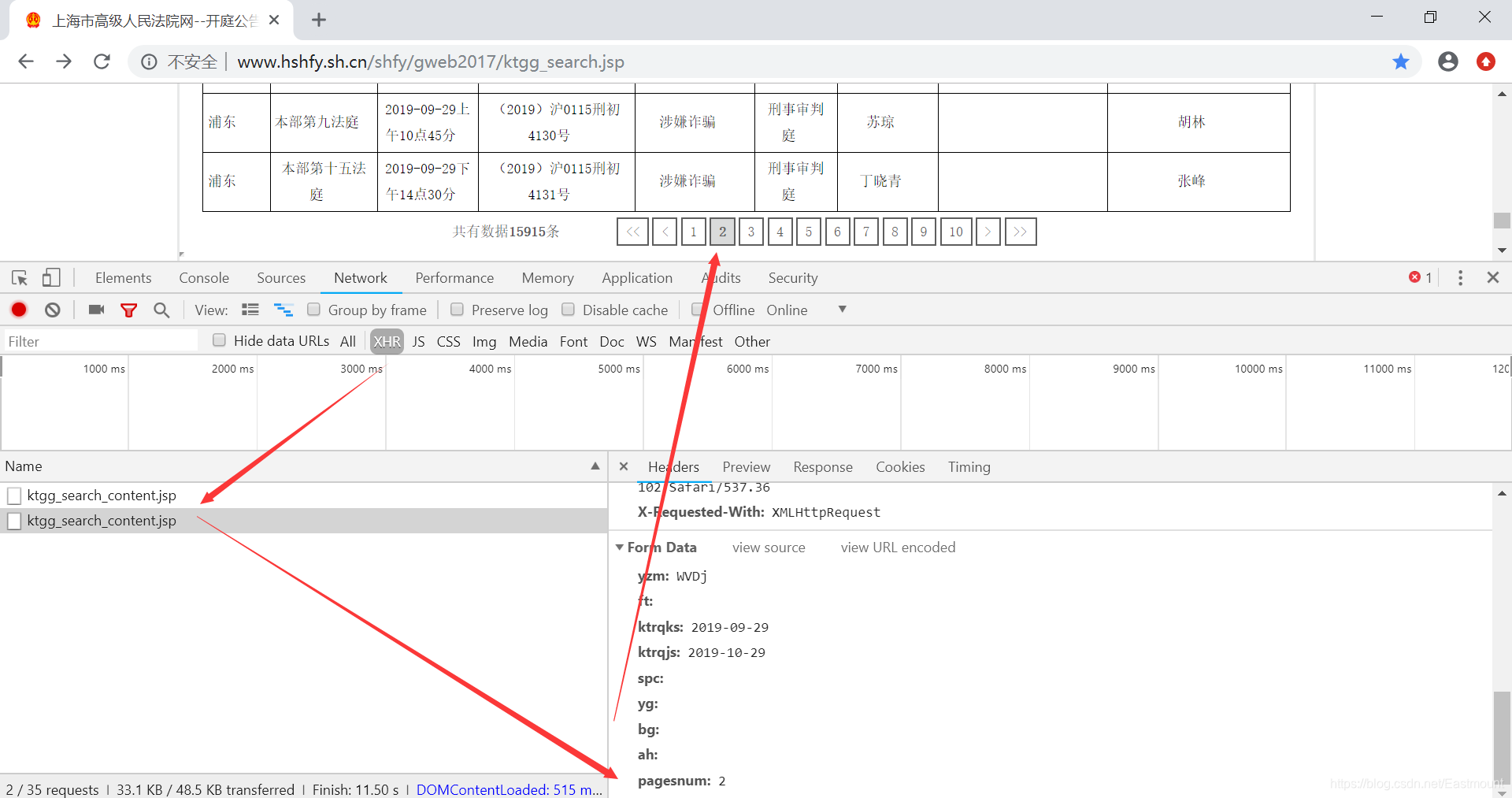This screenshot has width=1512, height=798.
Task: Click the capture screenshots camera icon
Action: coord(96,310)
